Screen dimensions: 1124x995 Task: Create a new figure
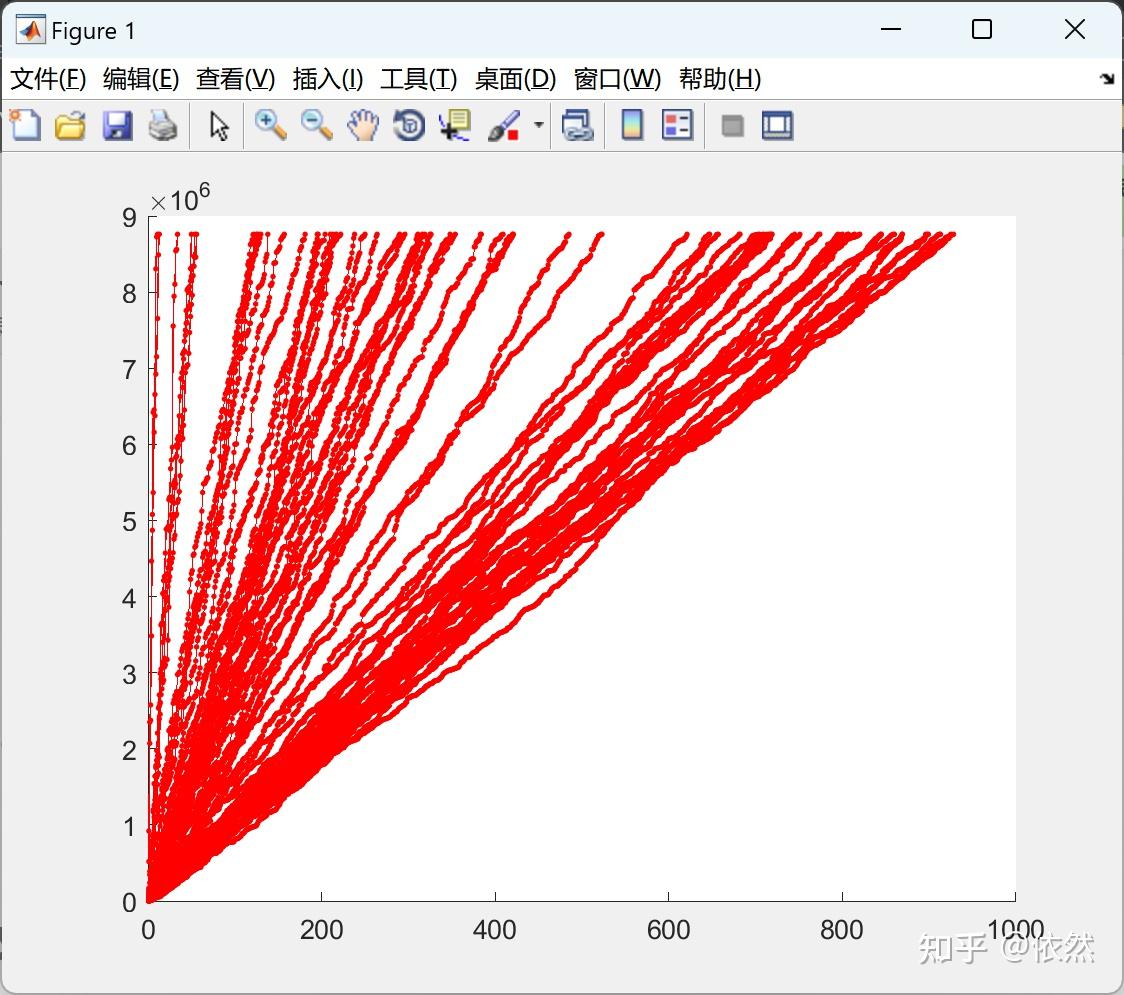click(x=25, y=125)
